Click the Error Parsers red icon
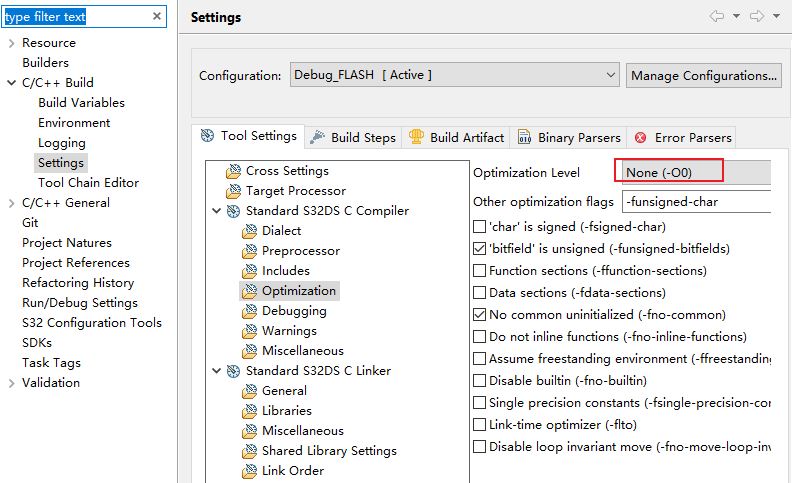Screen dimensions: 792x483 click(640, 137)
